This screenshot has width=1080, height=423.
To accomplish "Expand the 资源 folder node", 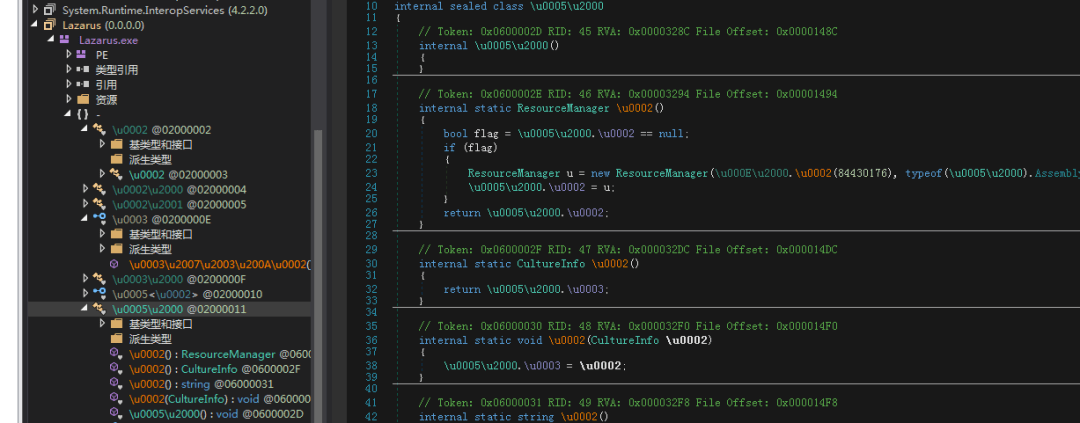I will click(69, 100).
